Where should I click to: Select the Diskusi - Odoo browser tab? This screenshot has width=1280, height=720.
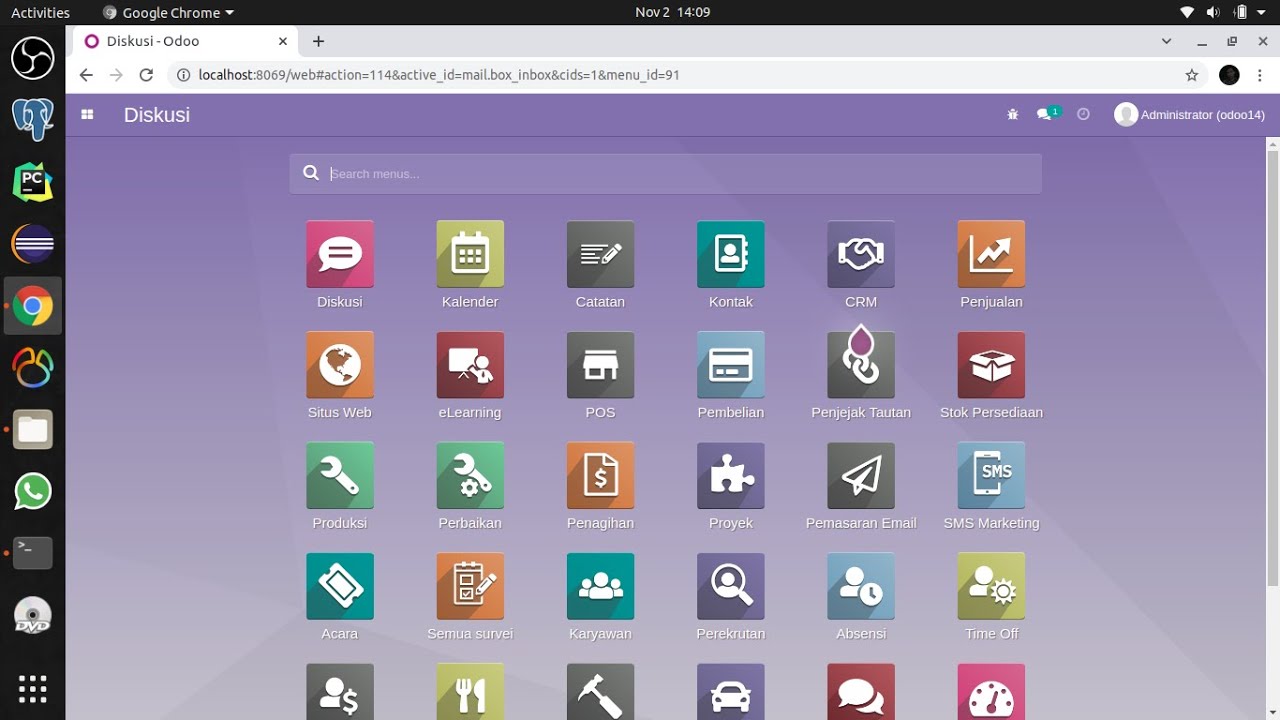coord(185,41)
